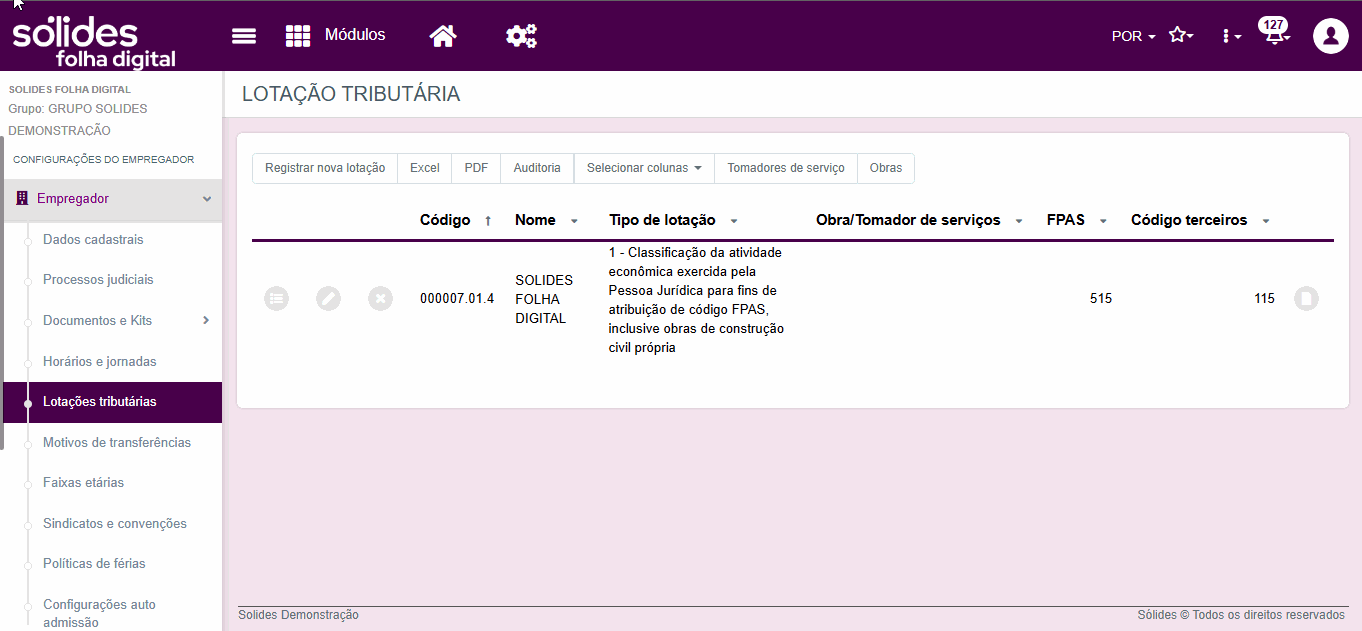Open the notifications bell showing 127
This screenshot has width=1362, height=631.
(x=1274, y=33)
